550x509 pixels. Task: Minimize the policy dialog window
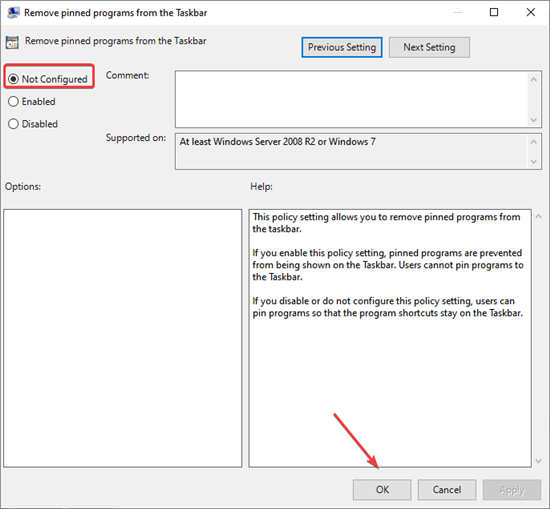pyautogui.click(x=458, y=12)
